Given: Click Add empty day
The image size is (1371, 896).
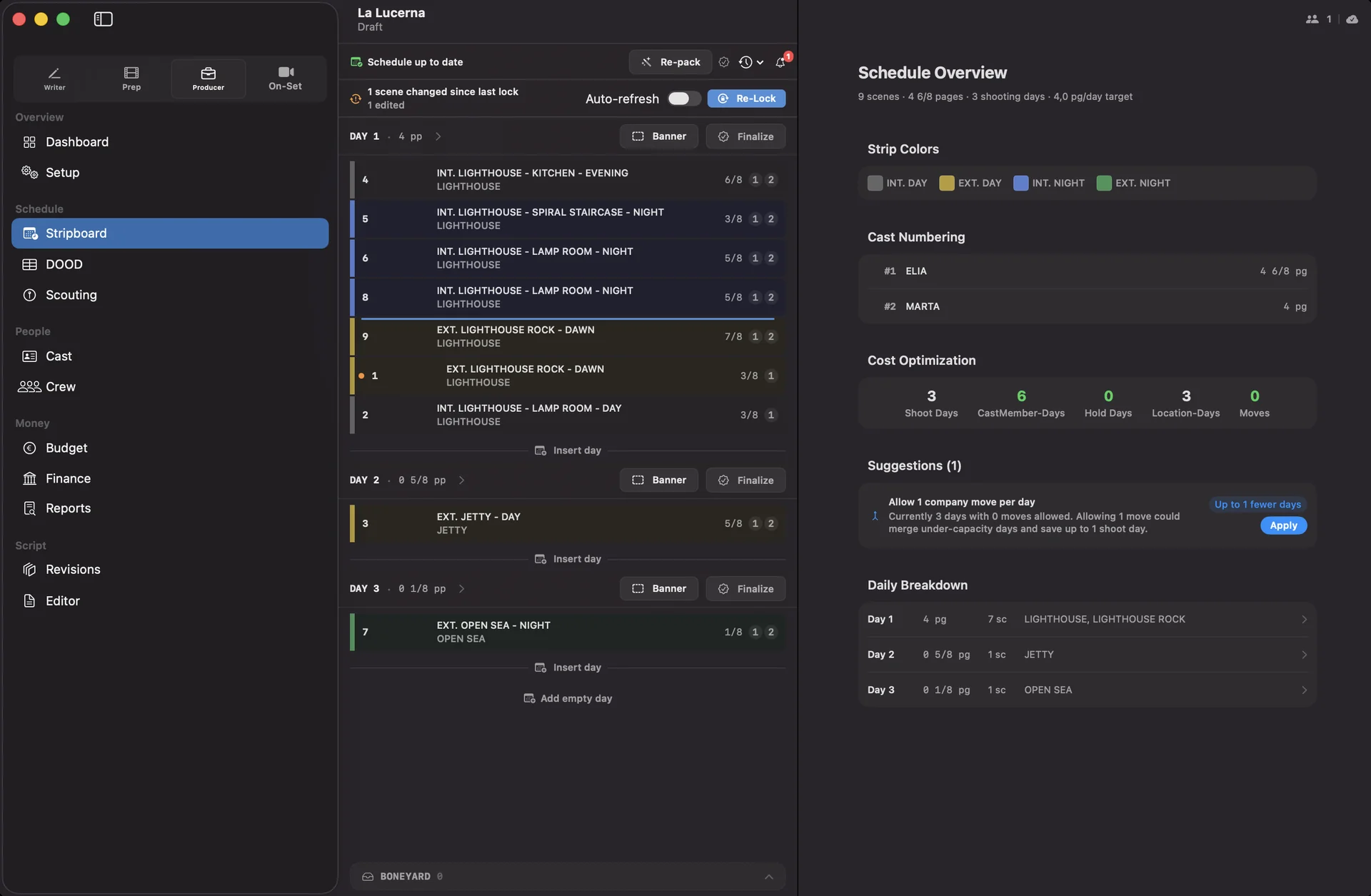Looking at the screenshot, I should [x=568, y=698].
